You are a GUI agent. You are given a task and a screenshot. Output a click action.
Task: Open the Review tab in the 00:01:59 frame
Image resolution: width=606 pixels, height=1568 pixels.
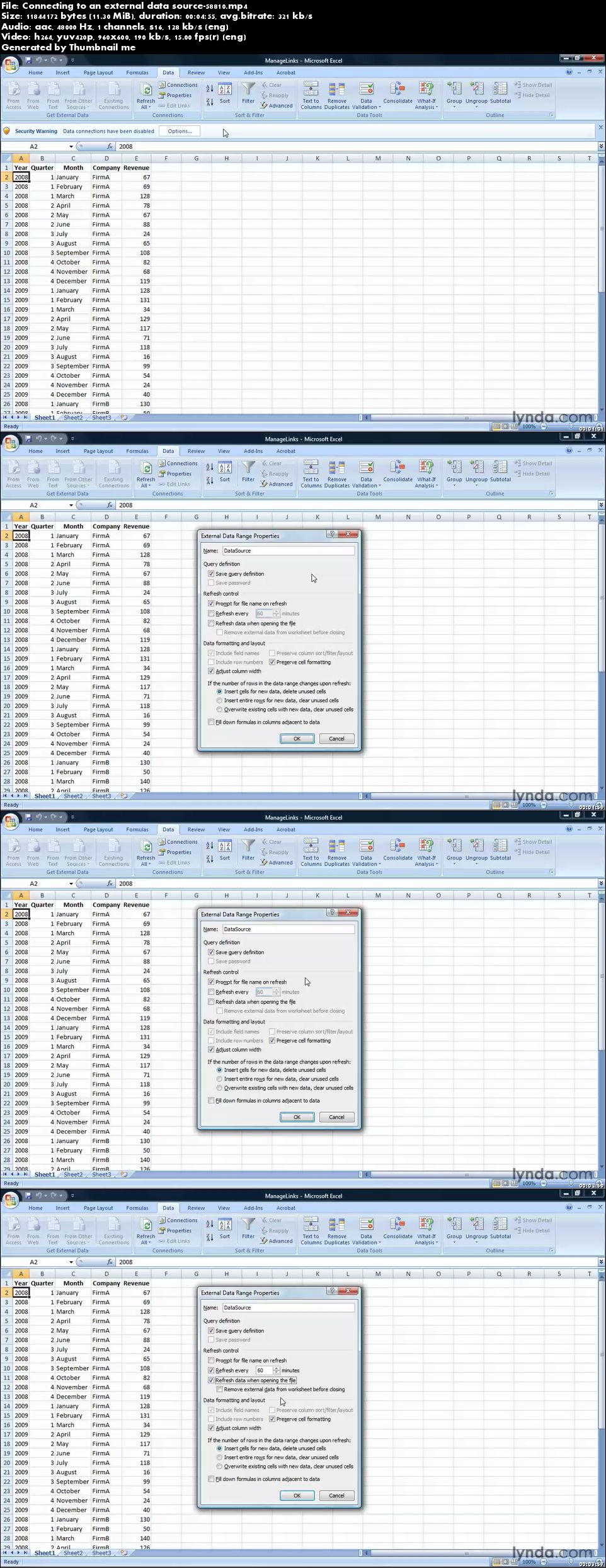(196, 451)
